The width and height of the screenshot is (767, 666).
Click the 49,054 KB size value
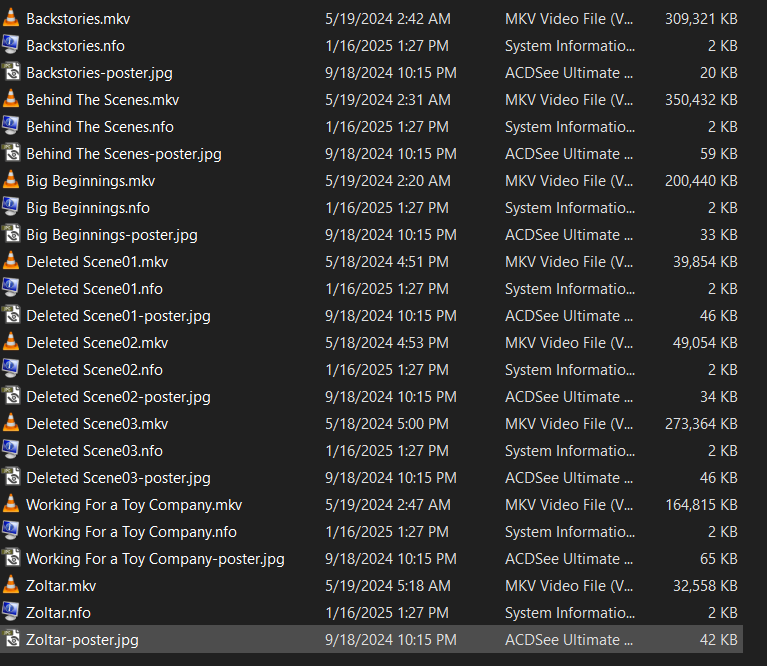coord(705,343)
